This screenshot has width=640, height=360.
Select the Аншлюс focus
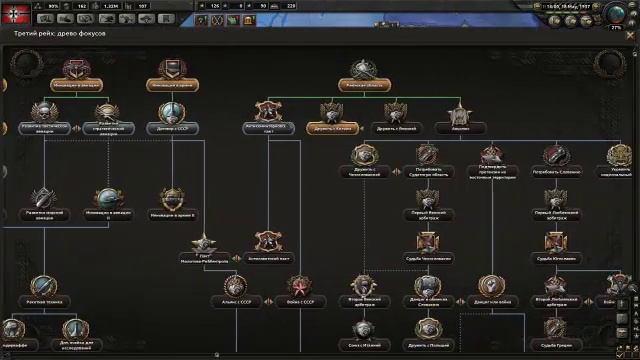click(460, 129)
